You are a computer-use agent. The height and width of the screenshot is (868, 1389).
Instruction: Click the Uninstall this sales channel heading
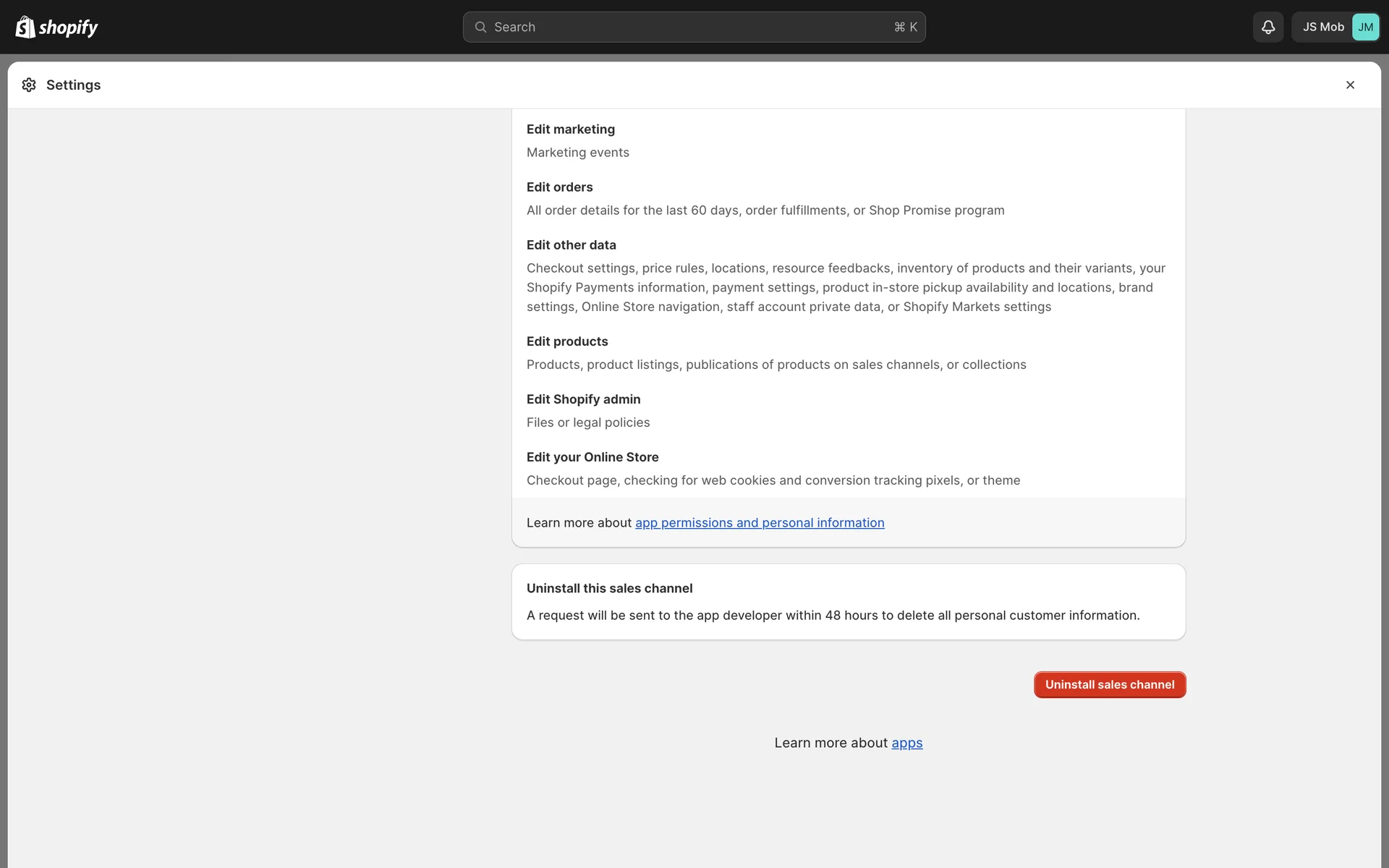[x=609, y=588]
